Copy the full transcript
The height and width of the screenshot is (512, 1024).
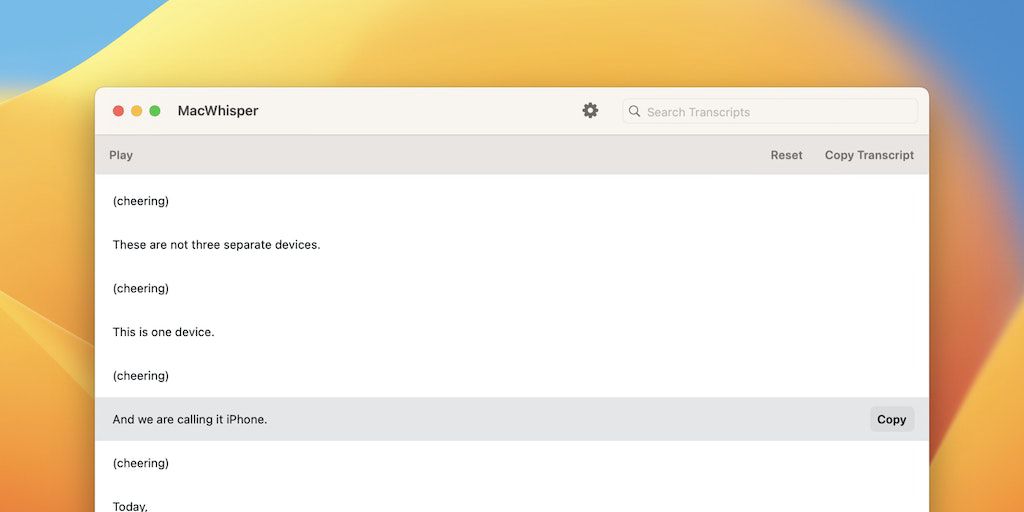[x=869, y=155]
